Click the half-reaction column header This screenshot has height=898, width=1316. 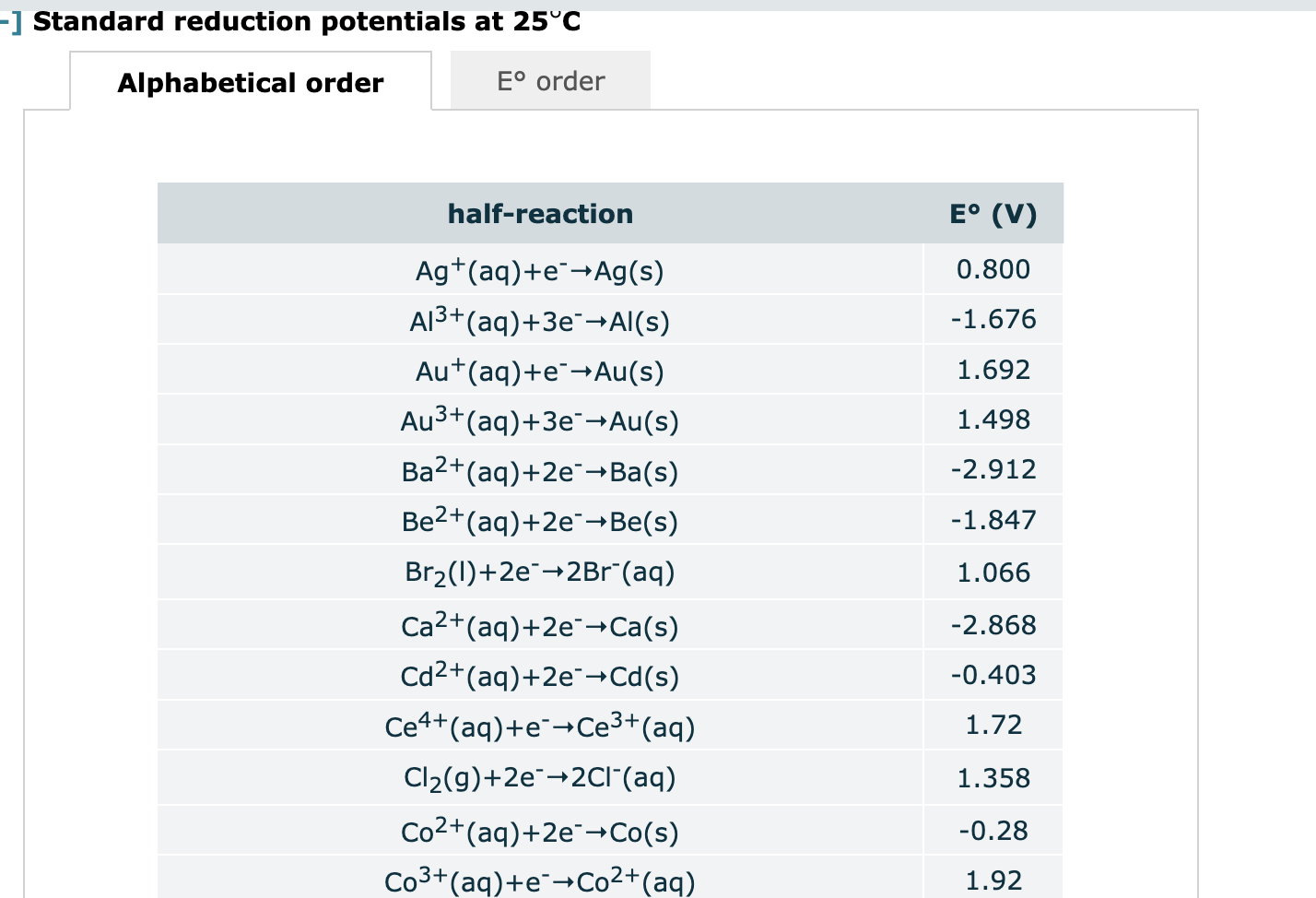[x=539, y=213]
